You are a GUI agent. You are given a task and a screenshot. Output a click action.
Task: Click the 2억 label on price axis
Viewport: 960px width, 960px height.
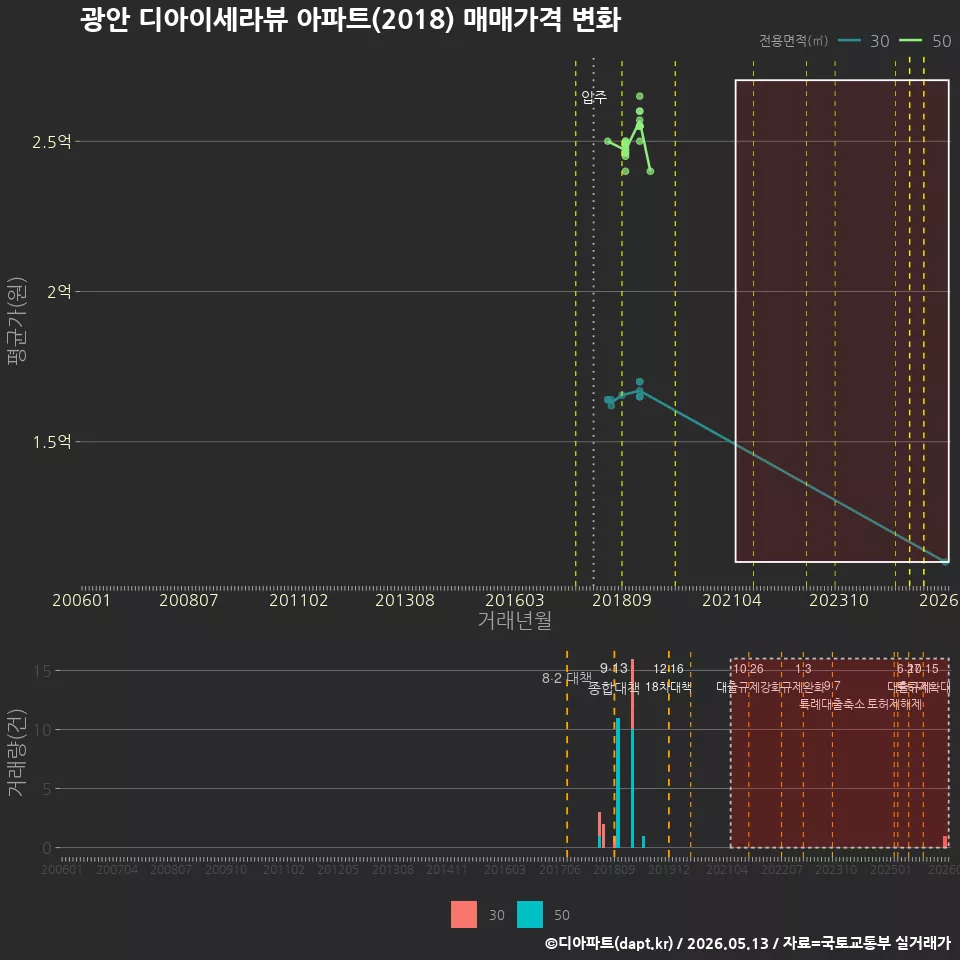click(59, 292)
